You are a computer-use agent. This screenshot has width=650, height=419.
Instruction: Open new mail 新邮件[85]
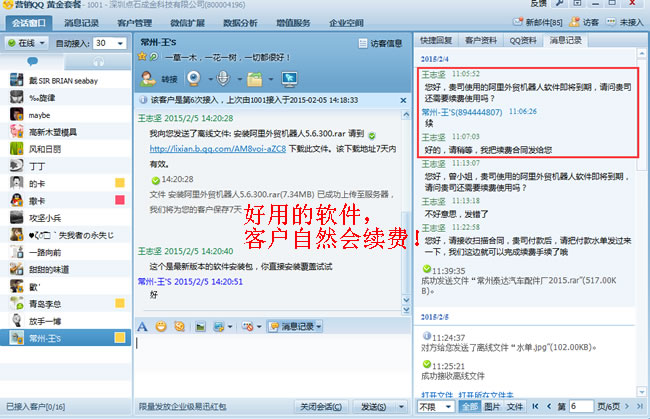click(538, 22)
